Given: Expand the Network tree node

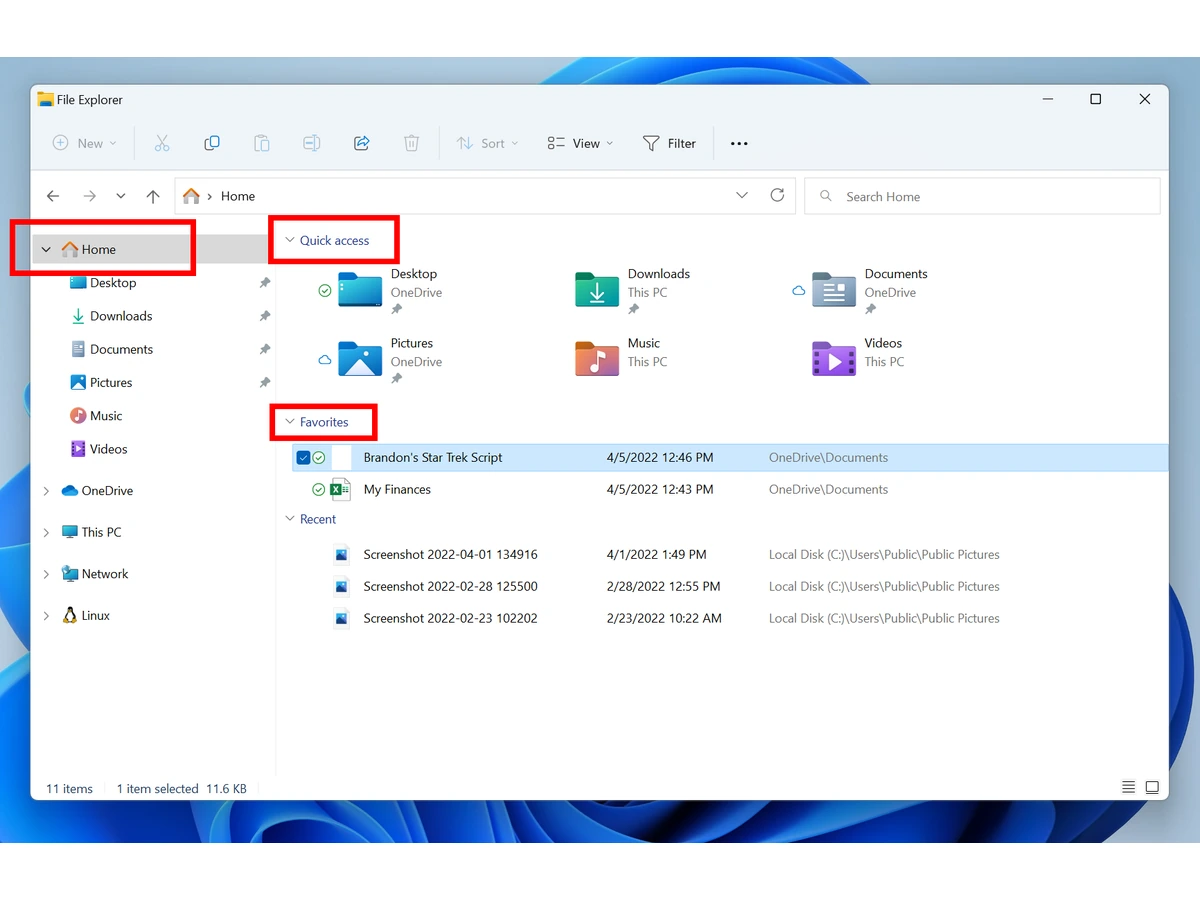Looking at the screenshot, I should [46, 574].
